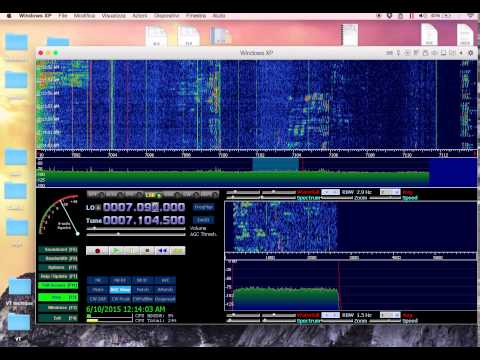
Task: Open the Azioni menu
Action: click(140, 16)
